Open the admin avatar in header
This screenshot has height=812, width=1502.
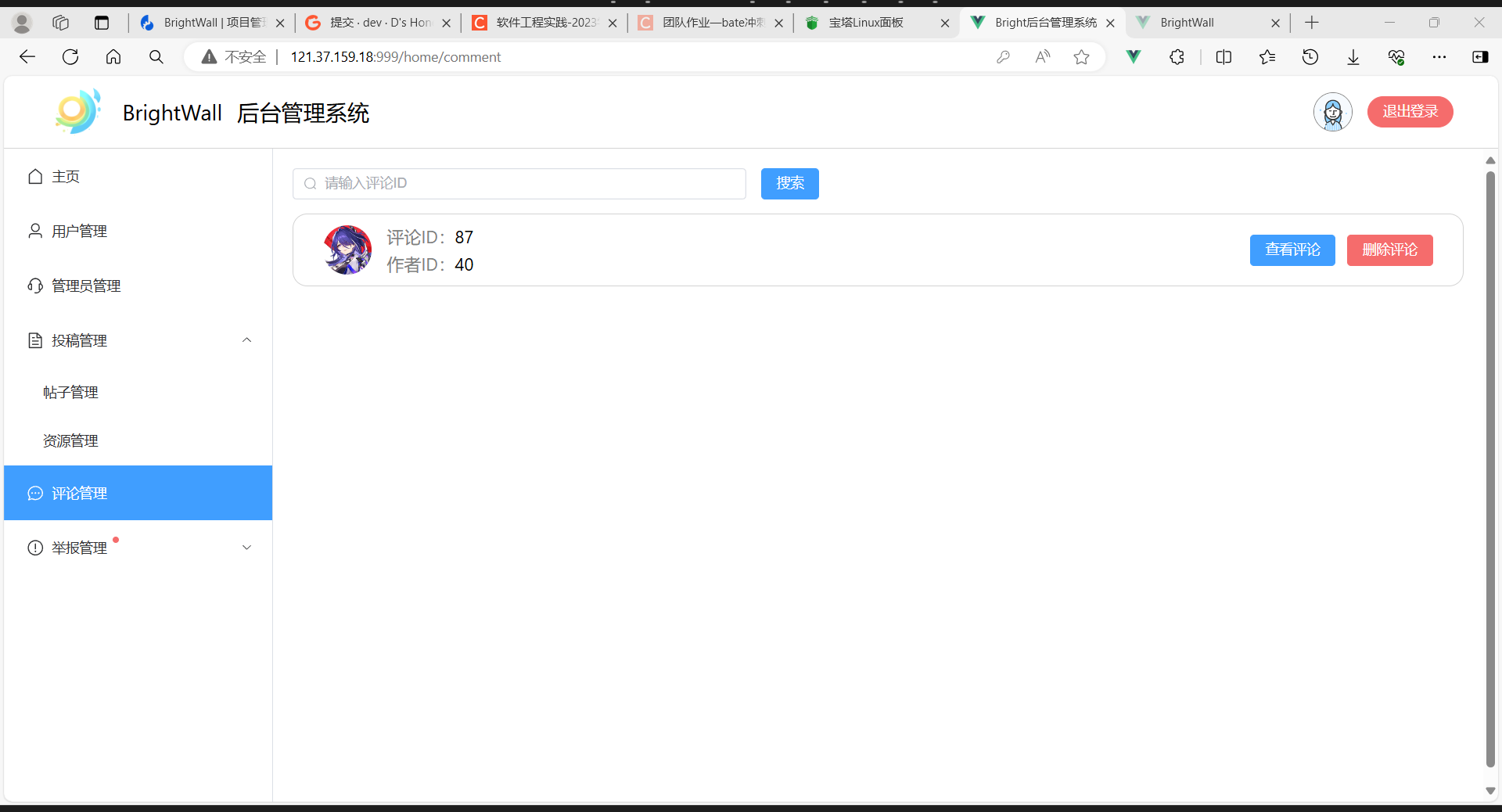click(1333, 112)
